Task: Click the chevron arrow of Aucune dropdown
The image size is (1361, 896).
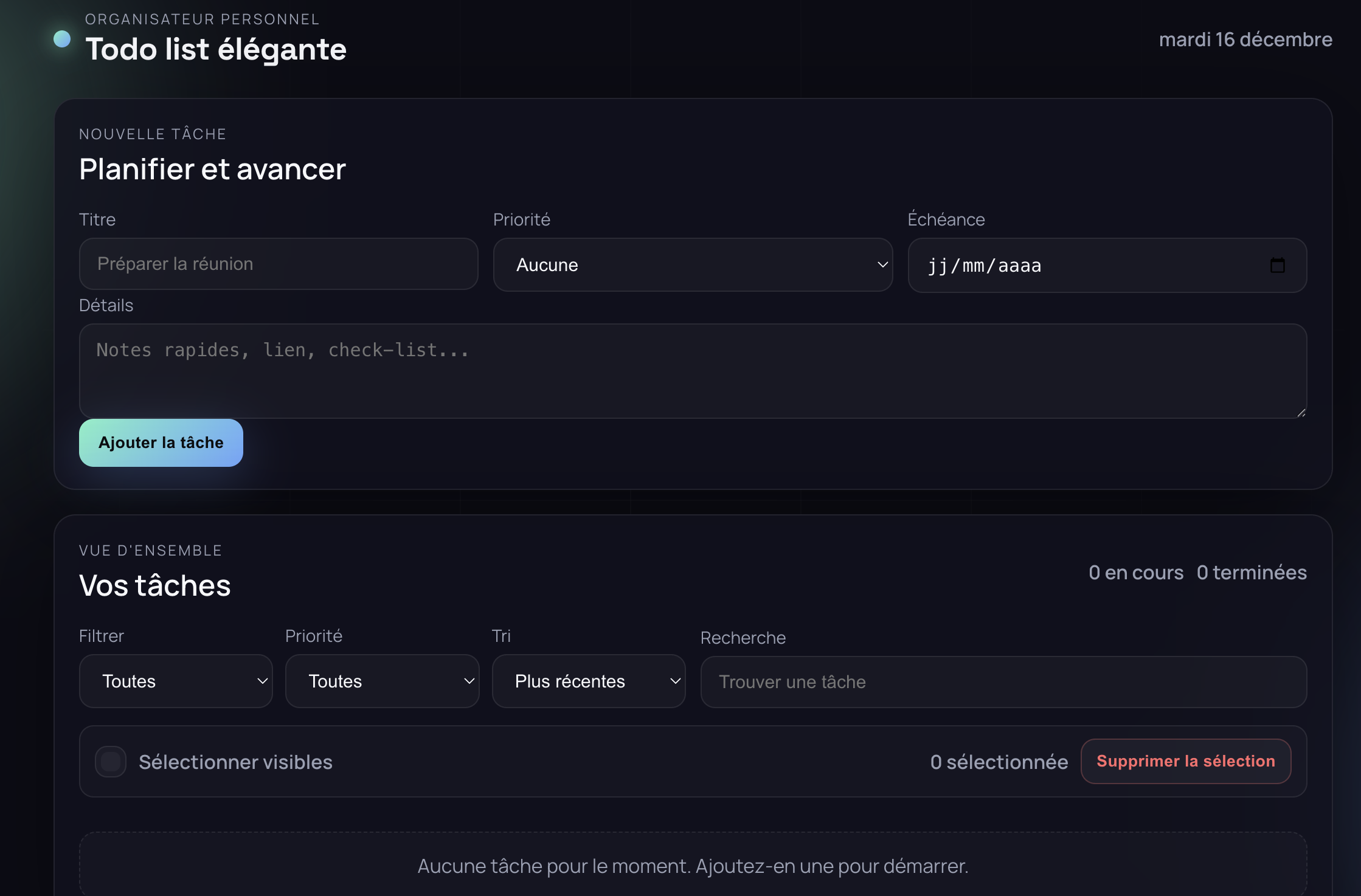Action: pyautogui.click(x=882, y=265)
